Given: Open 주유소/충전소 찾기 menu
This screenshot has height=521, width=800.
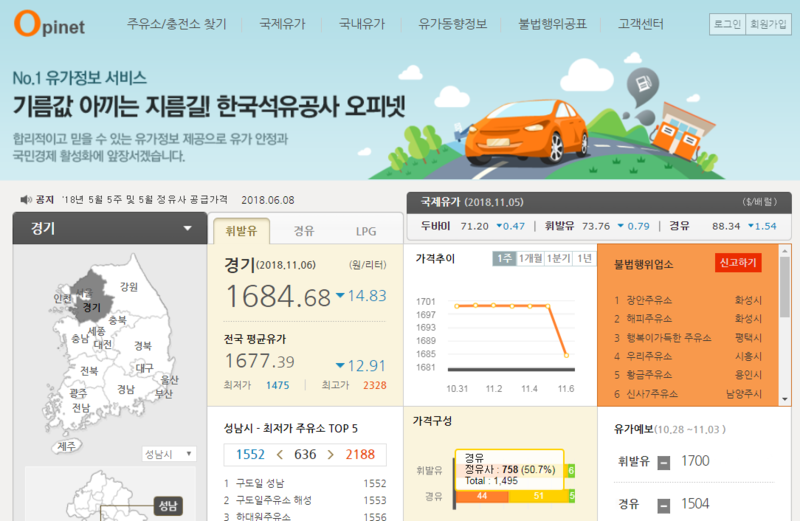Looking at the screenshot, I should (x=177, y=24).
